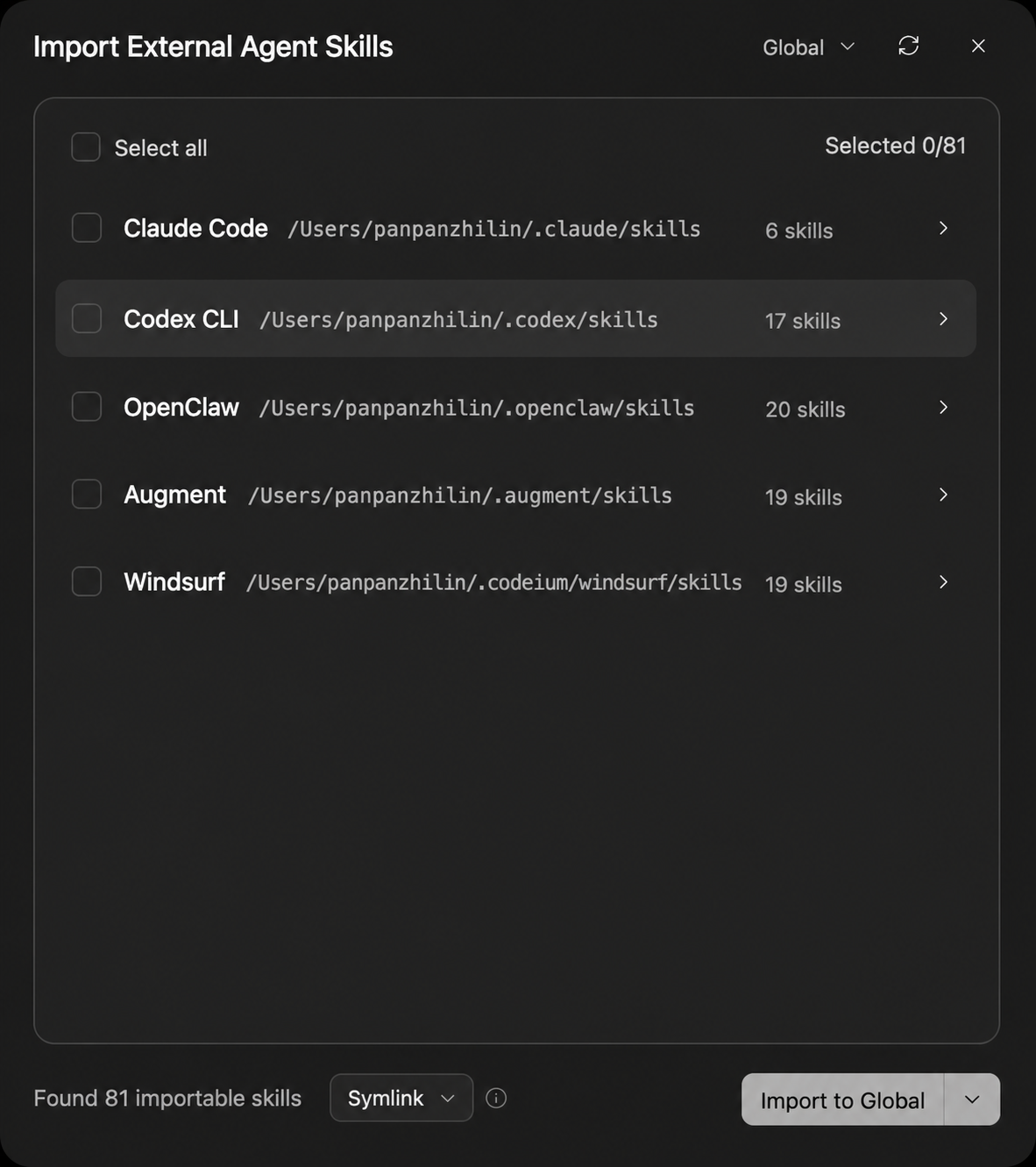The height and width of the screenshot is (1167, 1036).
Task: Open the Global scope dropdown
Action: coord(808,47)
